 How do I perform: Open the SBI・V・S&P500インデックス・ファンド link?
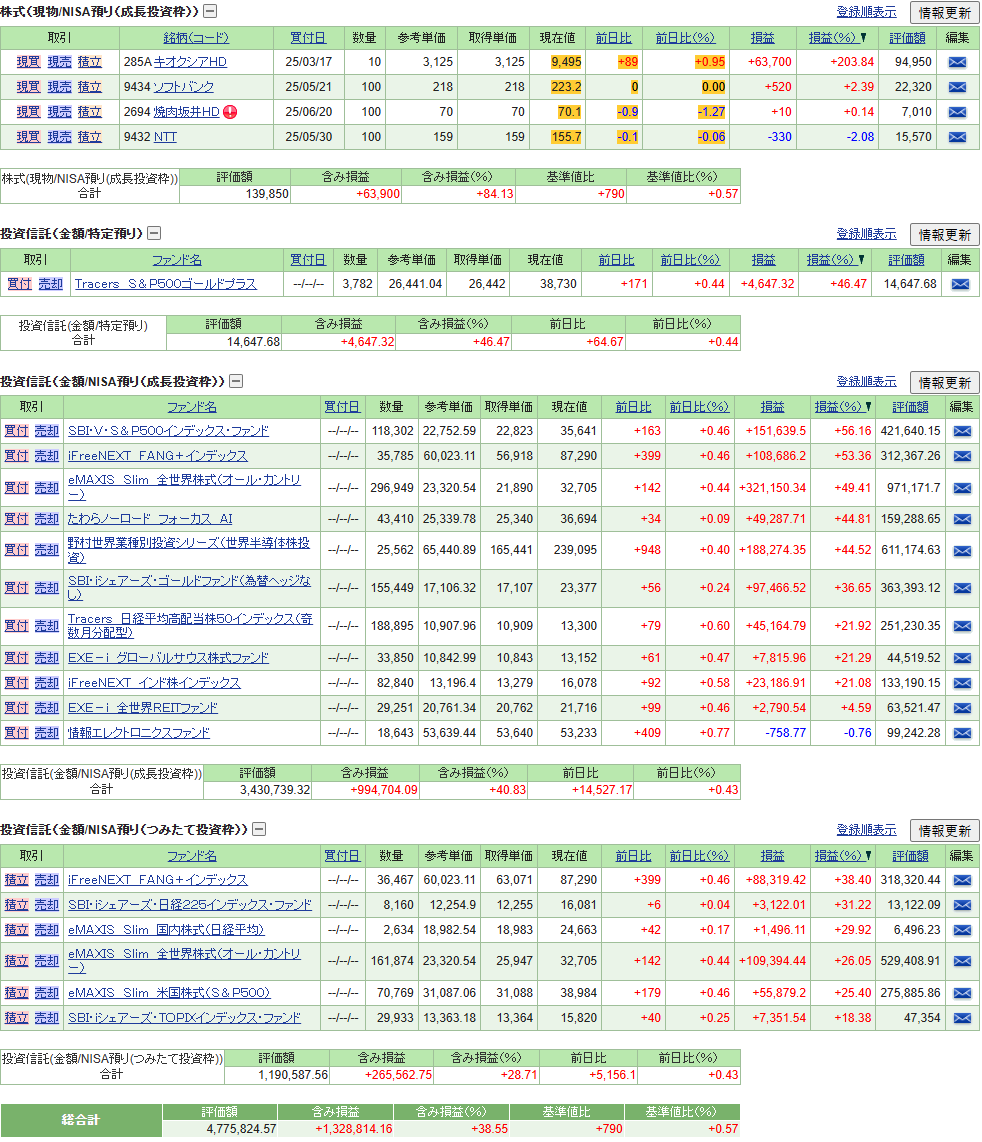tap(168, 431)
